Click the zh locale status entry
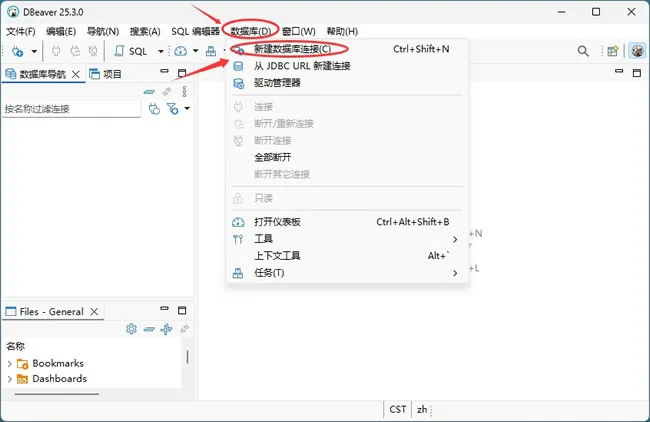 coord(422,410)
